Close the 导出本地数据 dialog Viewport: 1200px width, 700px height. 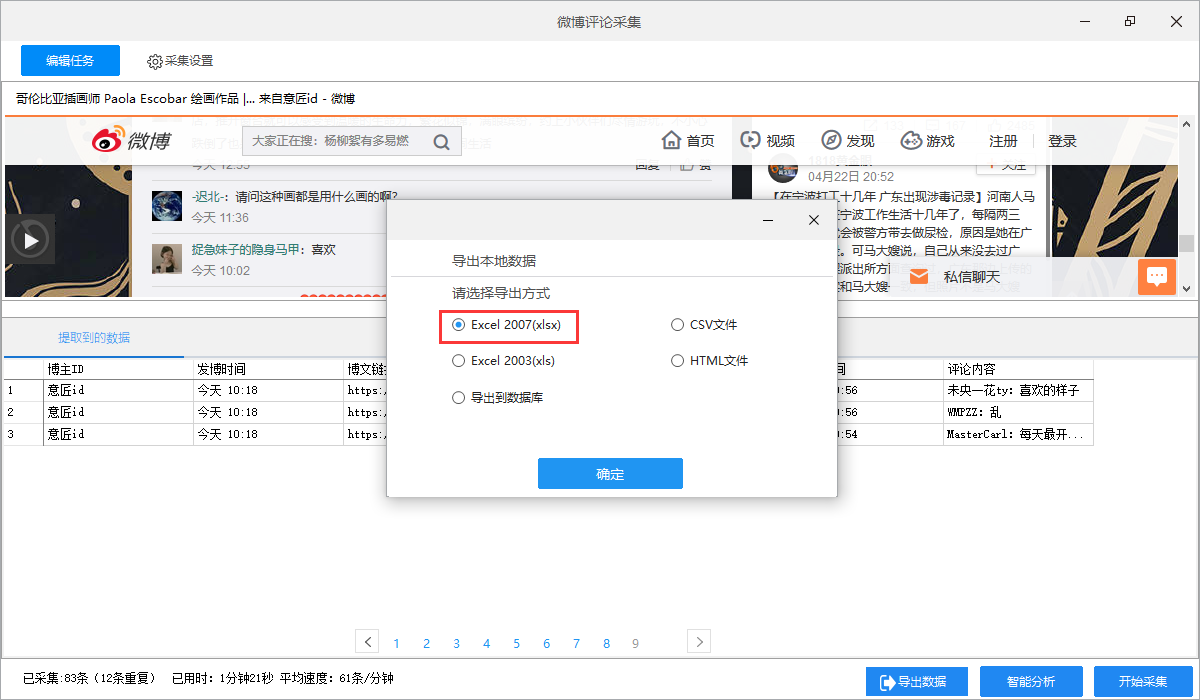tap(814, 220)
